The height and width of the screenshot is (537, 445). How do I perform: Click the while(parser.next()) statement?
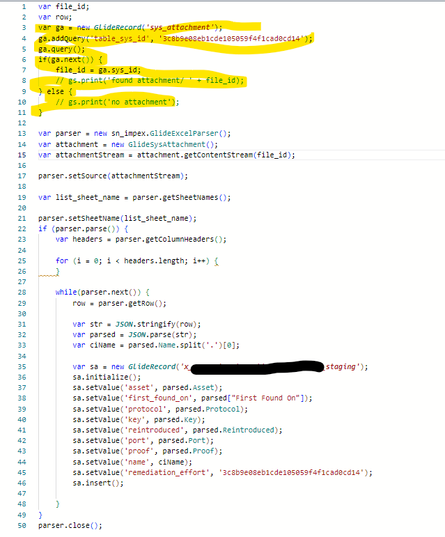pyautogui.click(x=102, y=292)
